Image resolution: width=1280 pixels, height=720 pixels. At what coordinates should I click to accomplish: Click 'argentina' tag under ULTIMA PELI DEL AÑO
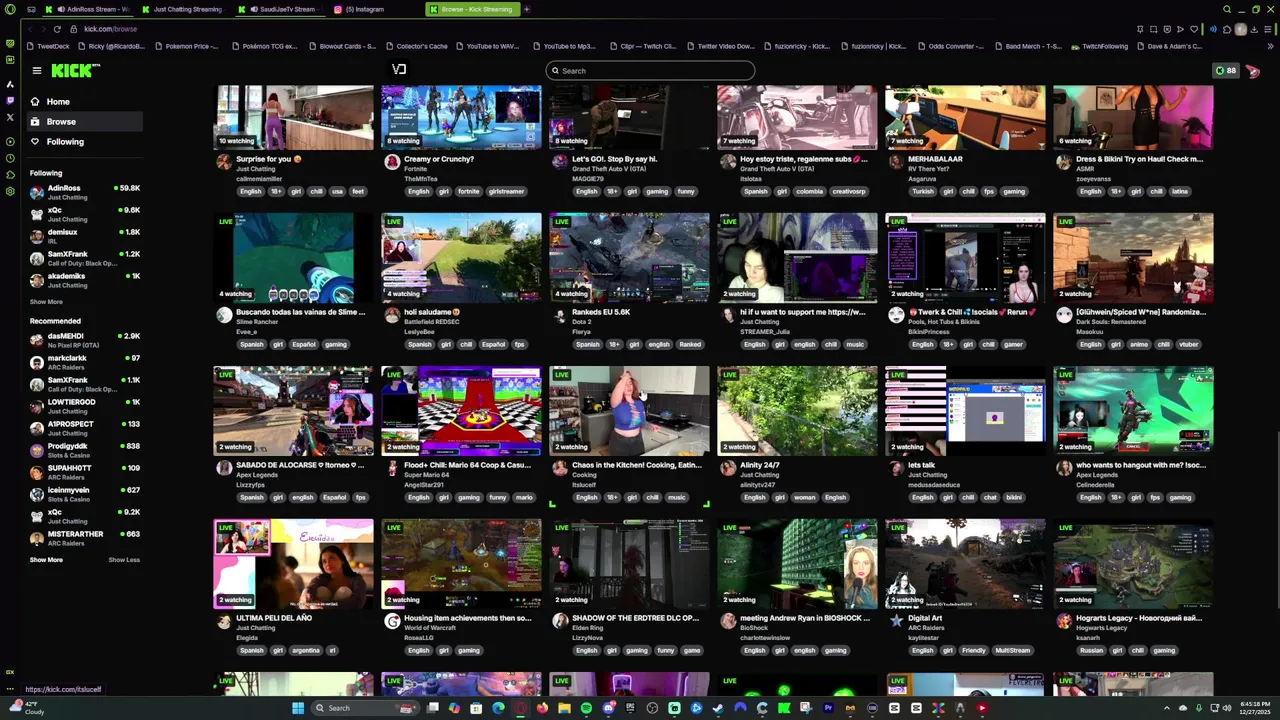point(306,650)
